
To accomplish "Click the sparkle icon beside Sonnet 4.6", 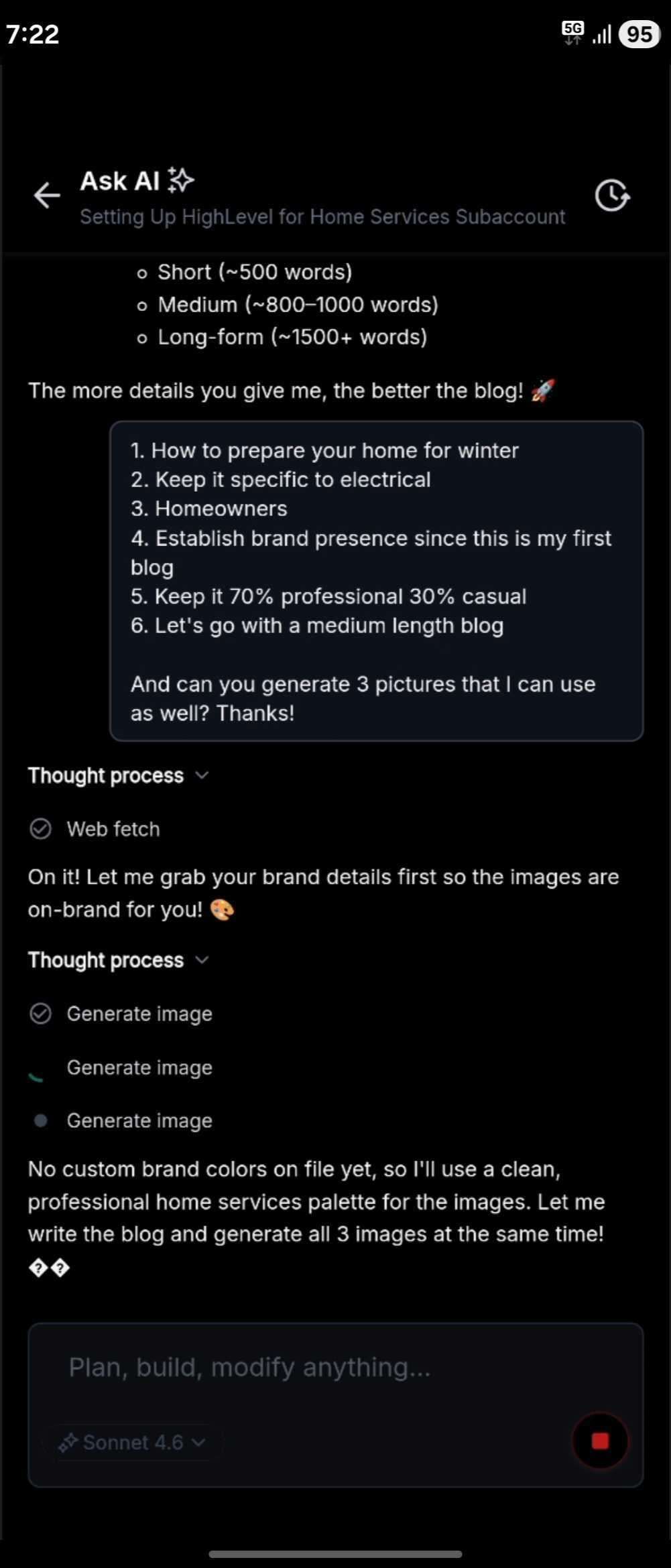I will point(68,1443).
